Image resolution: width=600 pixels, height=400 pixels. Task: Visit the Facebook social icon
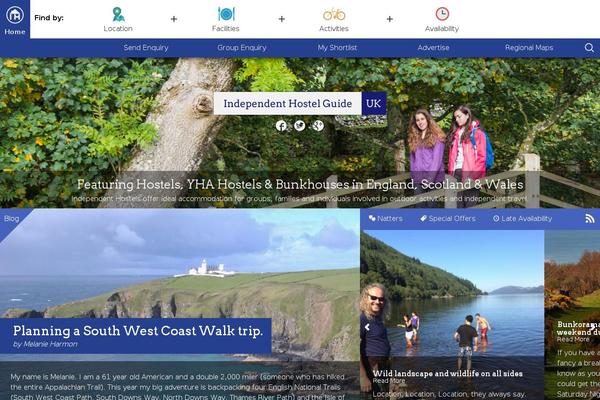tap(281, 126)
